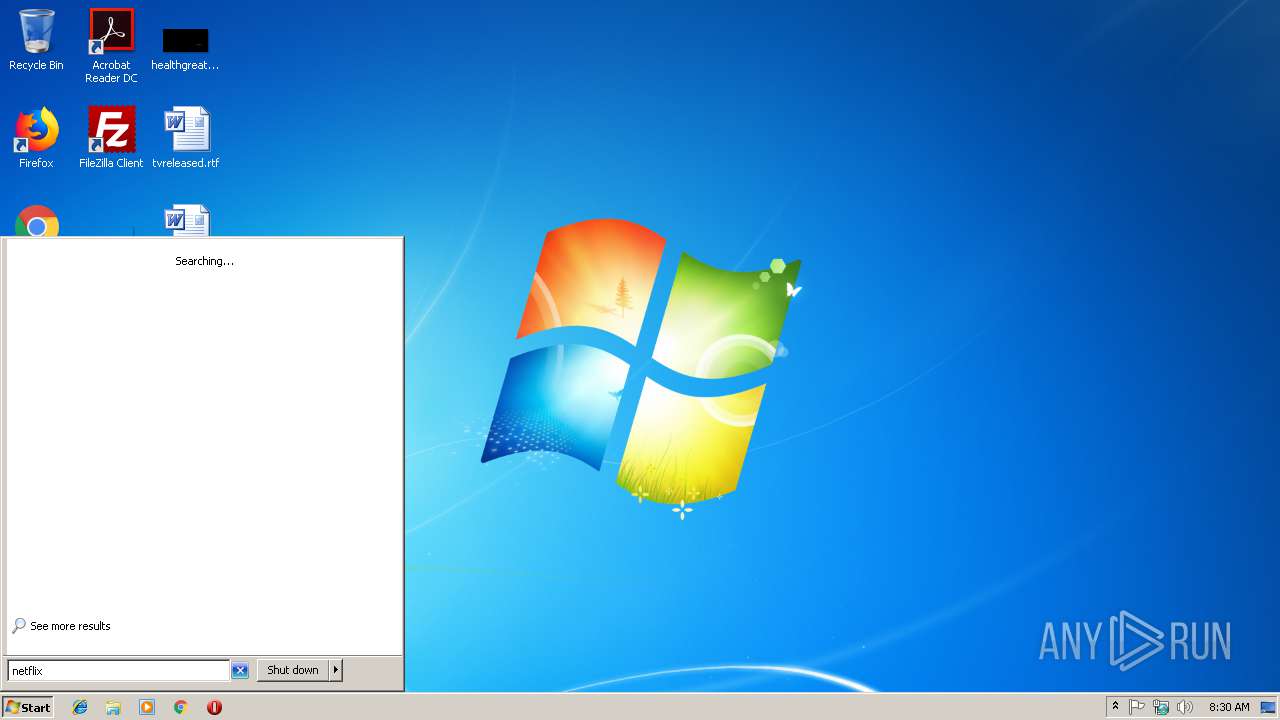Click Show desktop button at taskbar end
The height and width of the screenshot is (720, 1280).
pyautogui.click(x=1268, y=707)
